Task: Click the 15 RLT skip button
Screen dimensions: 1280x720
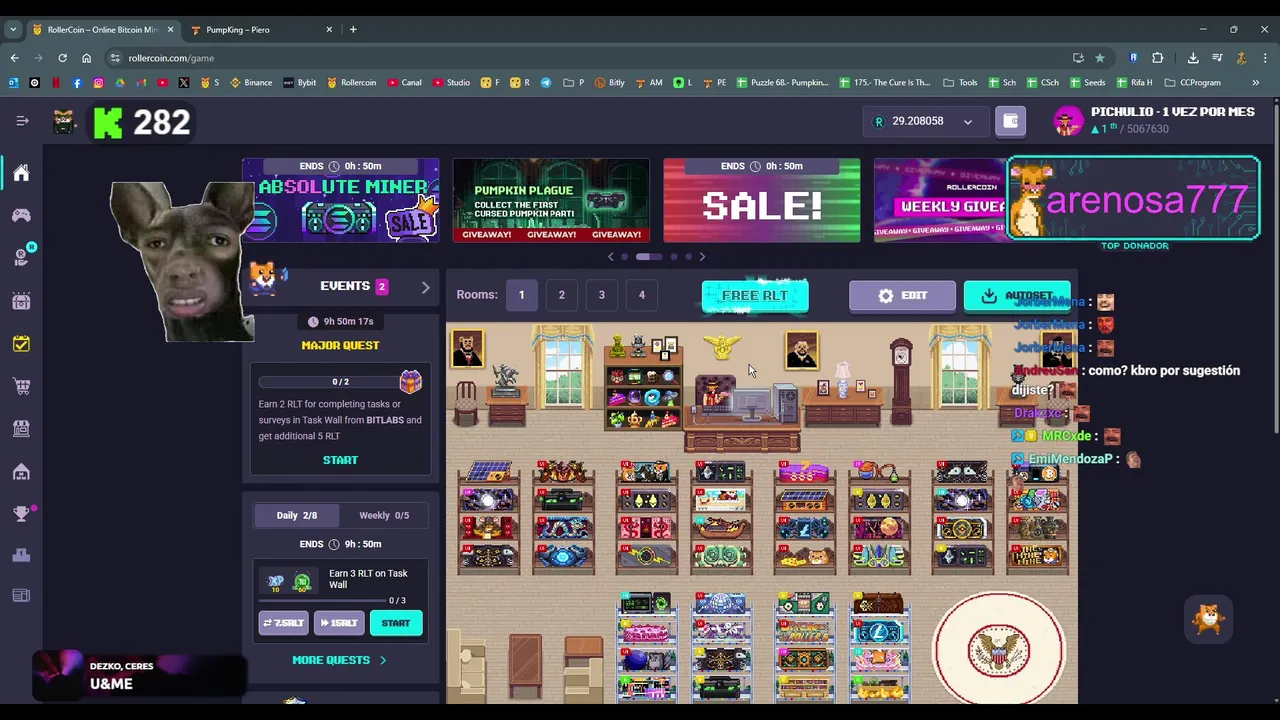Action: point(339,623)
